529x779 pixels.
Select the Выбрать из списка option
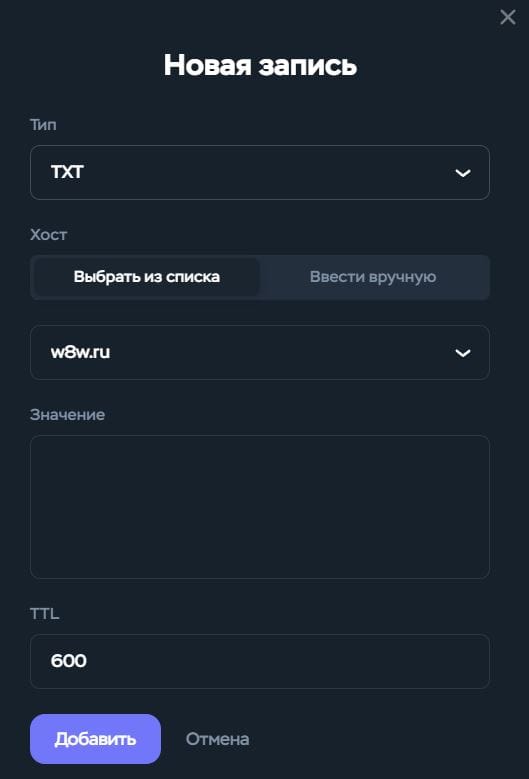coord(147,277)
